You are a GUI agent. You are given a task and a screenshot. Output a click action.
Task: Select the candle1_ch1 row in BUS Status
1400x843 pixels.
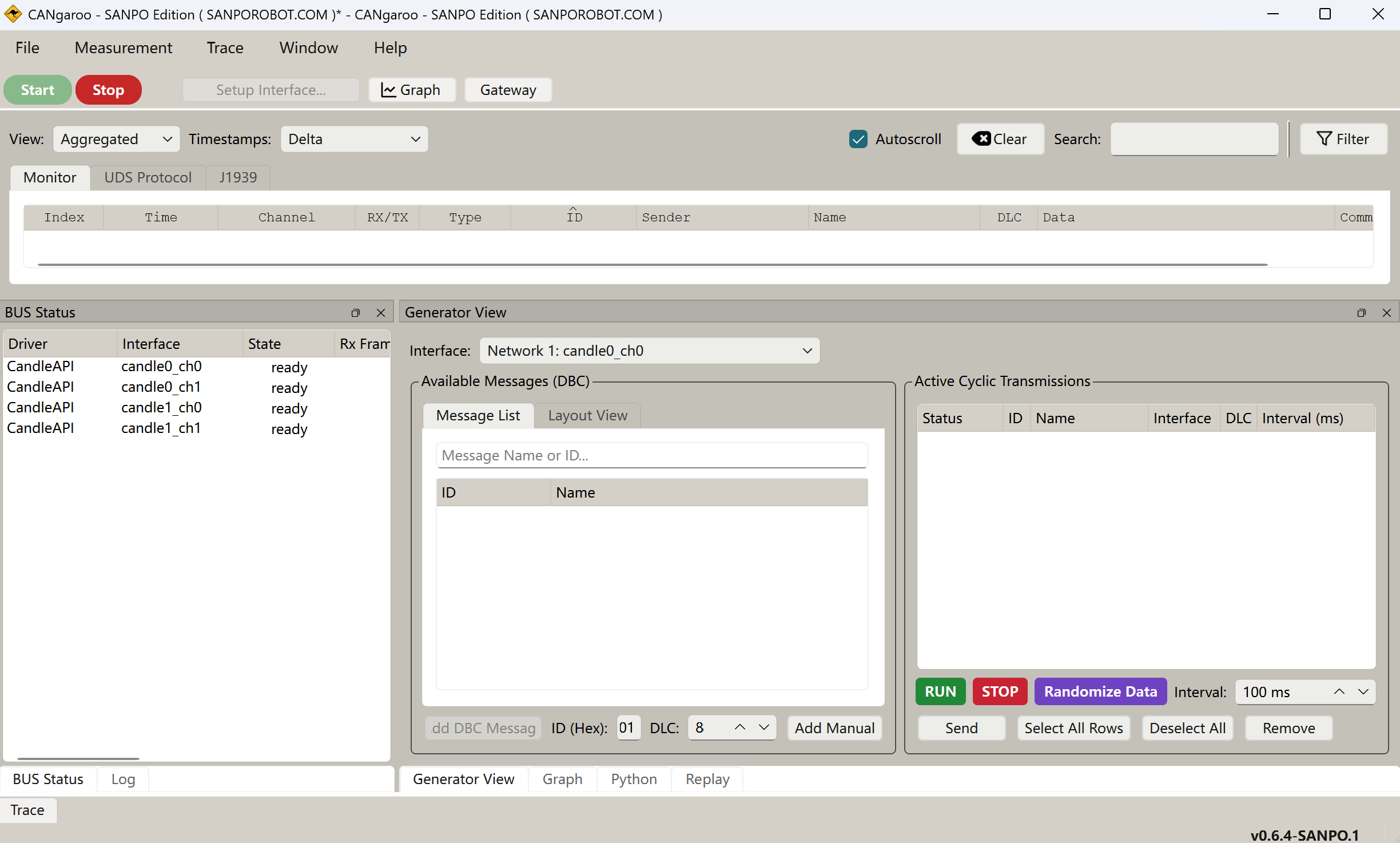point(197,428)
